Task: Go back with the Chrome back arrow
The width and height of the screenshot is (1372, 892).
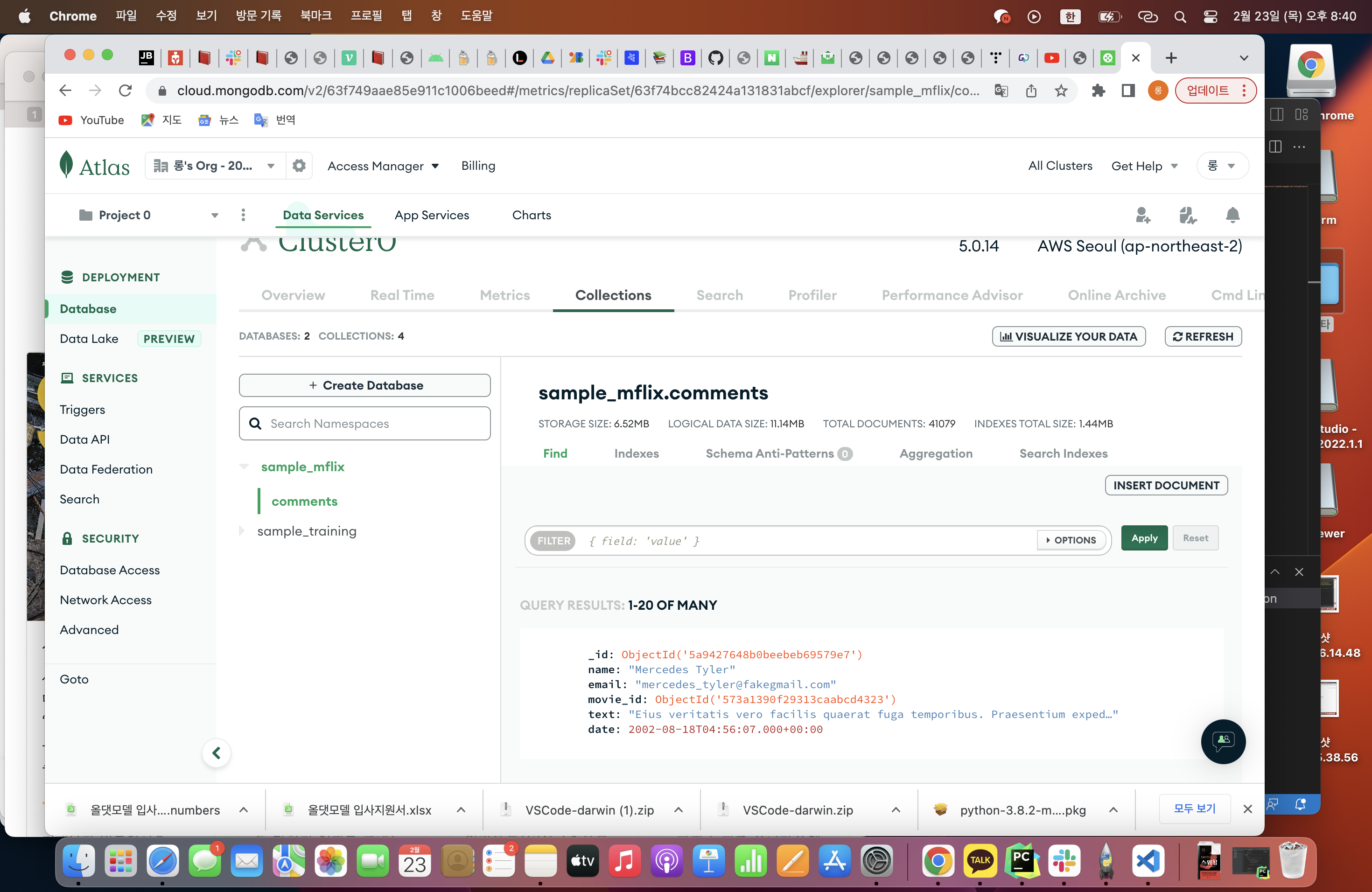Action: tap(66, 91)
